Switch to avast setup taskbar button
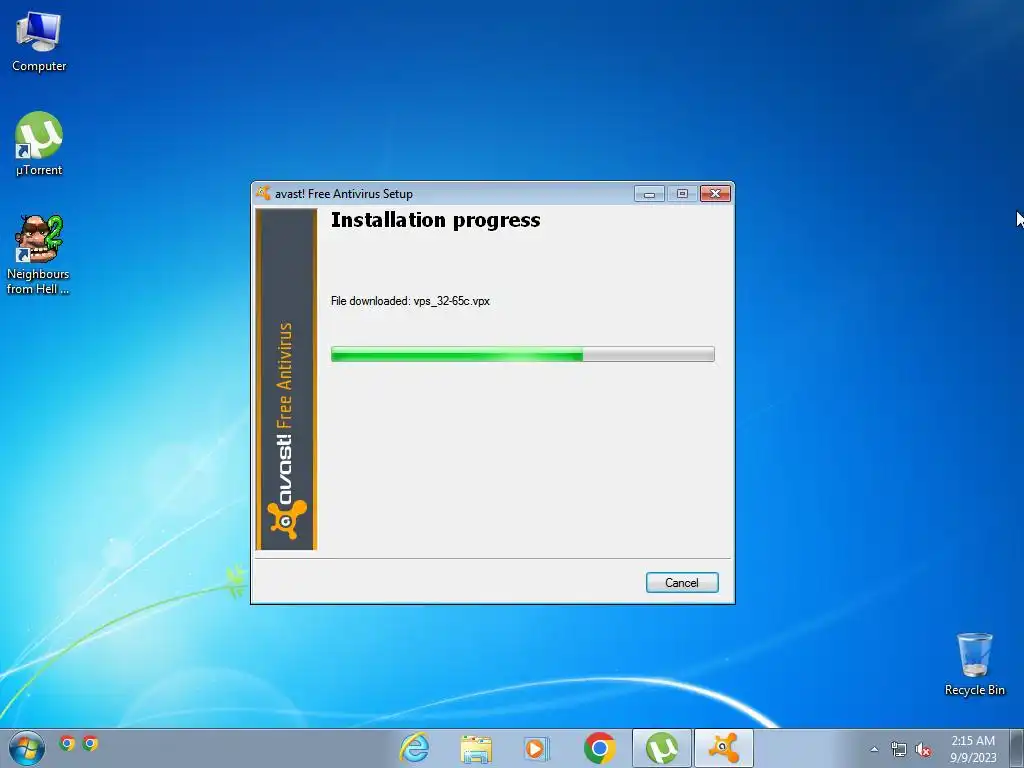This screenshot has height=768, width=1024. tap(723, 748)
